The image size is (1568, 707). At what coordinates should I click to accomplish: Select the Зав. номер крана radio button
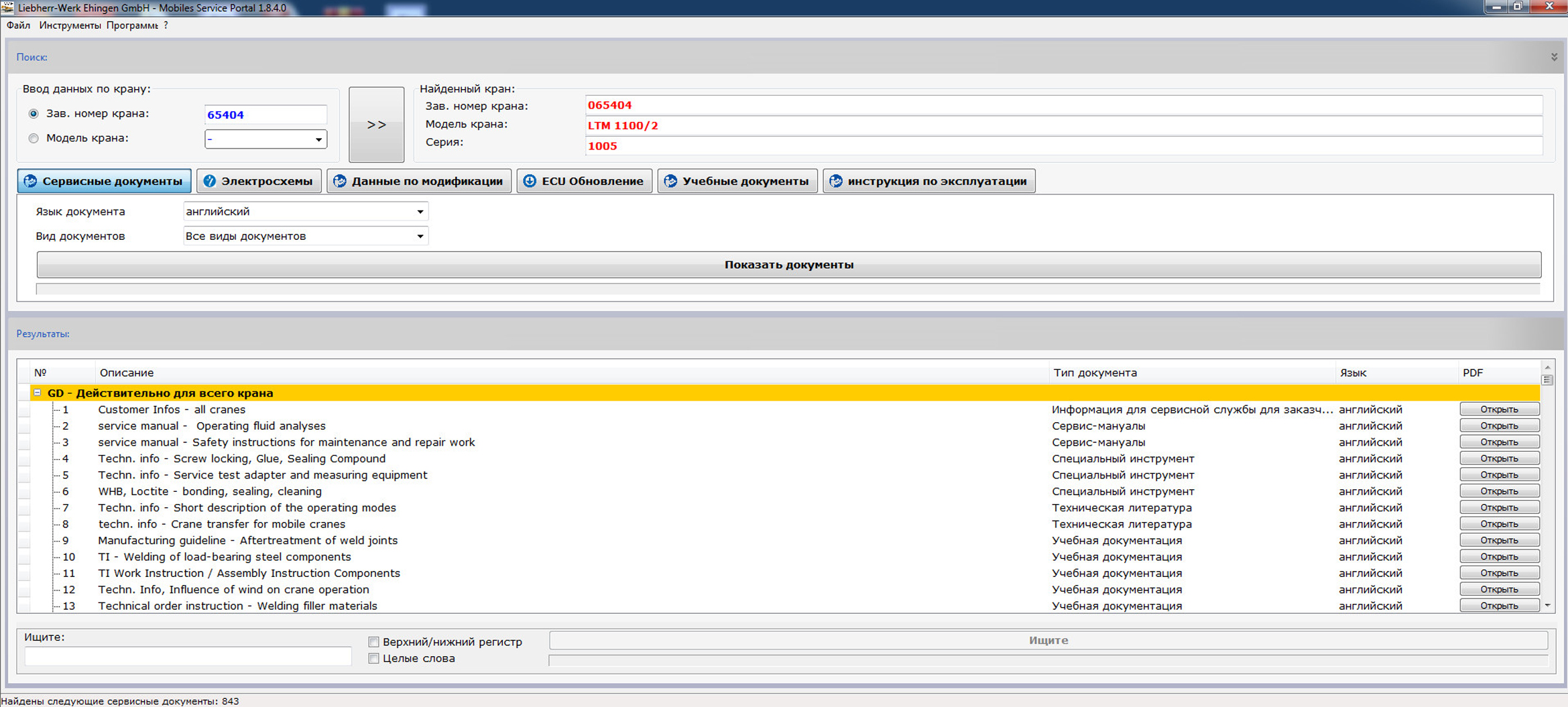coord(34,114)
